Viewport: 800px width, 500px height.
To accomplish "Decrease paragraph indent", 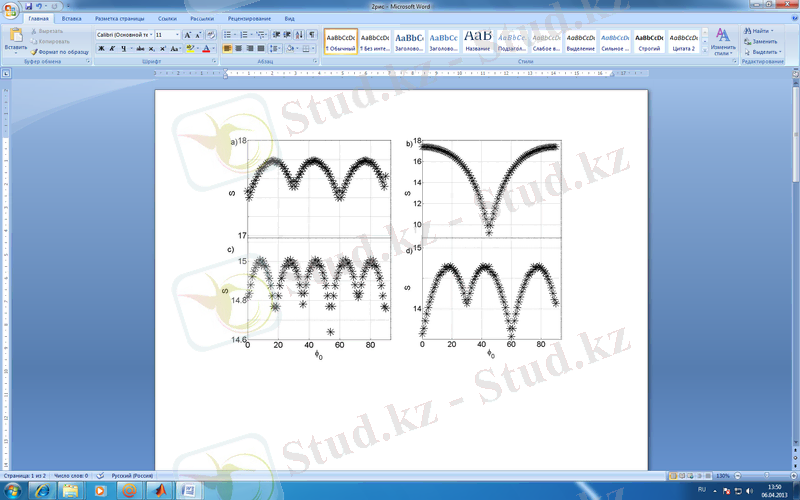I will (x=276, y=35).
